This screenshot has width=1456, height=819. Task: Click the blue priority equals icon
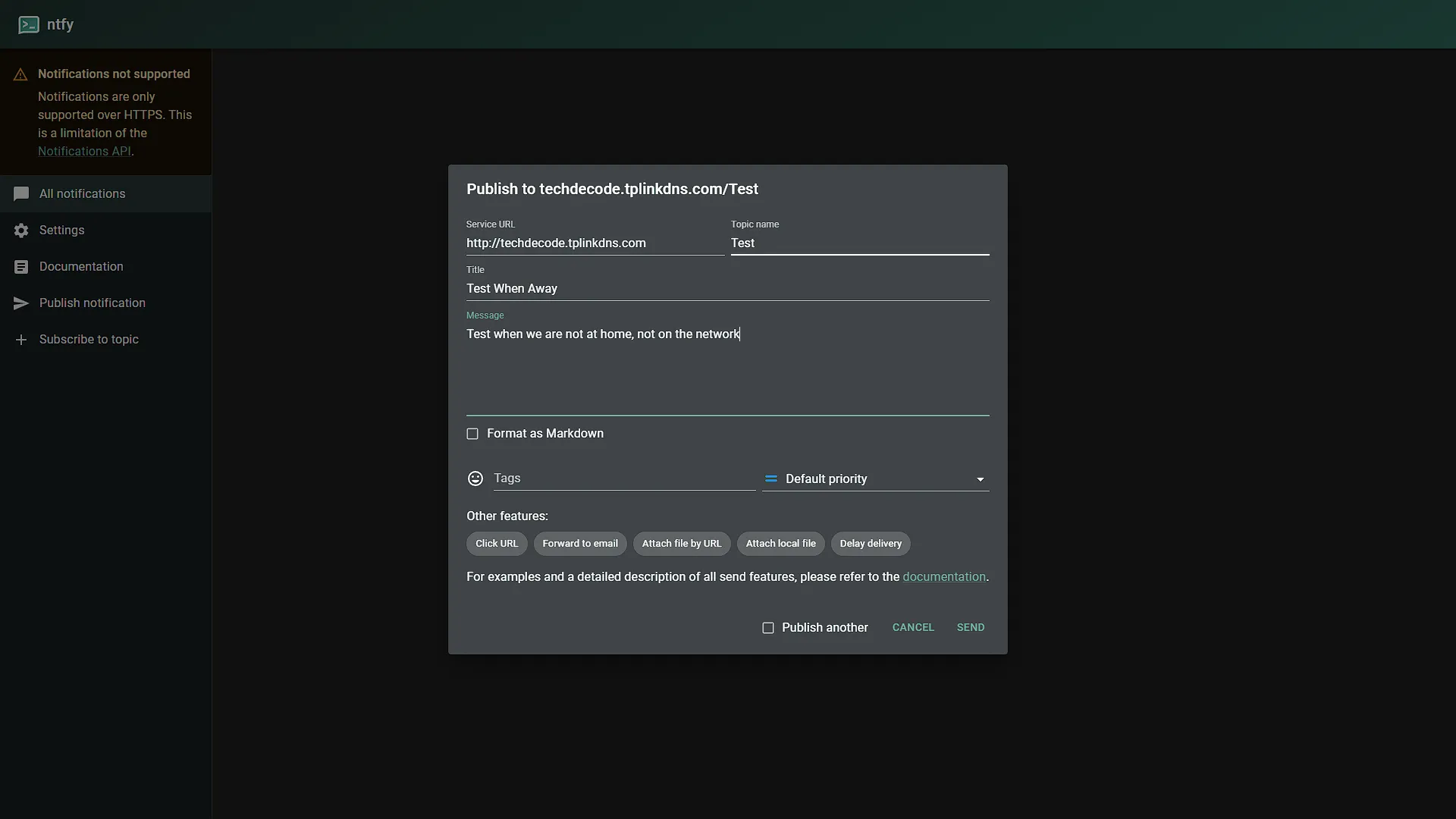click(771, 479)
